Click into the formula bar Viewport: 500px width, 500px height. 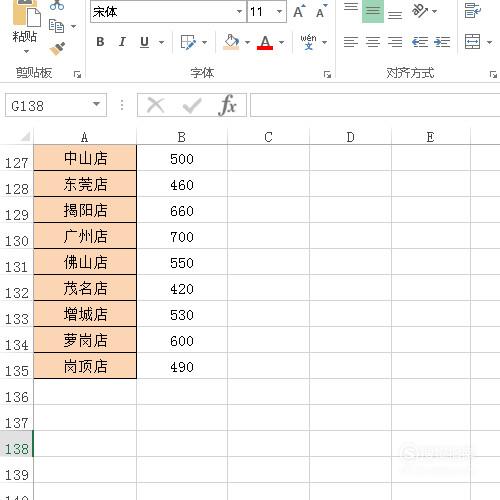coord(375,105)
